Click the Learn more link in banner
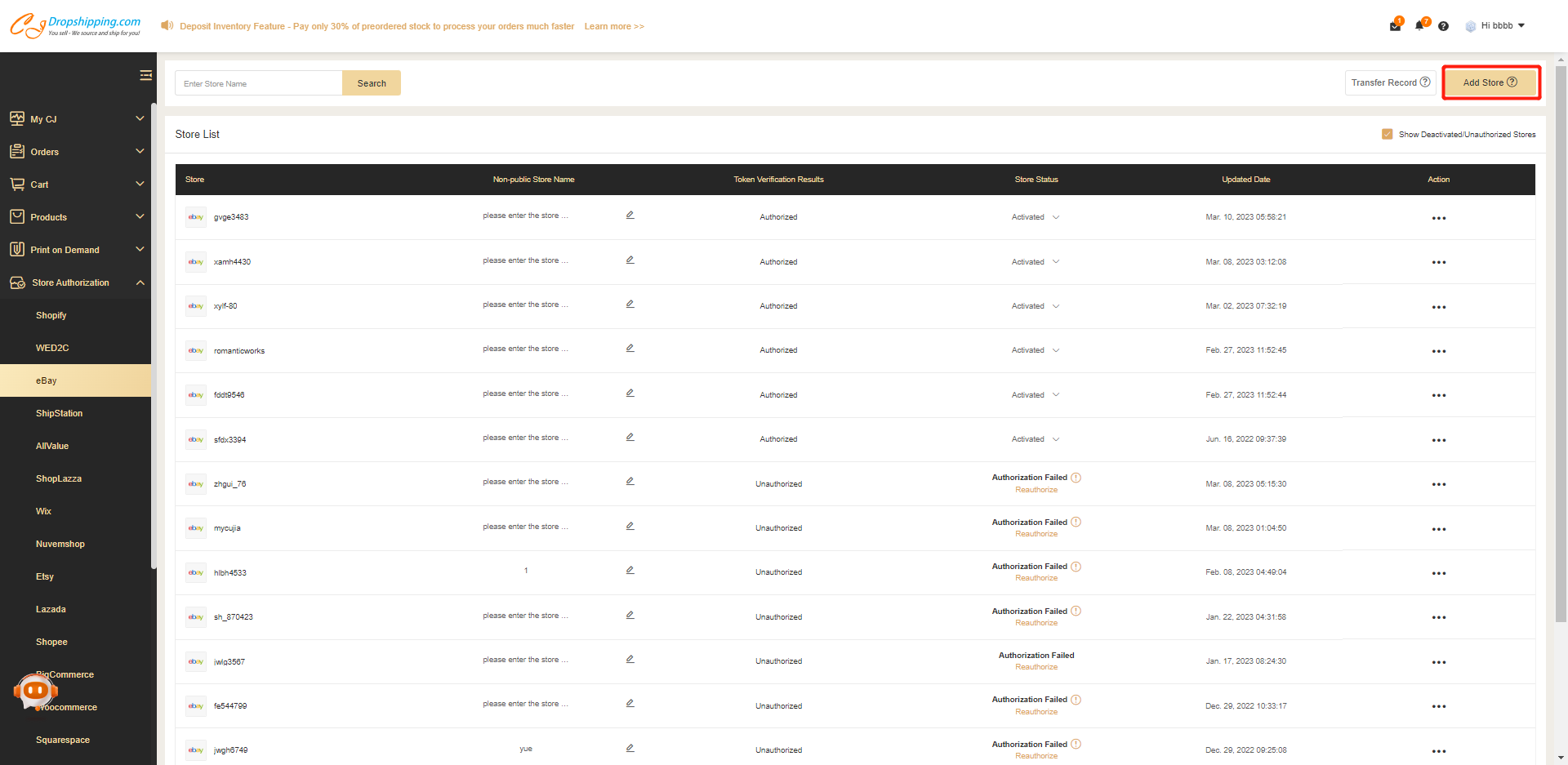Viewport: 1568px width, 765px height. (x=613, y=26)
